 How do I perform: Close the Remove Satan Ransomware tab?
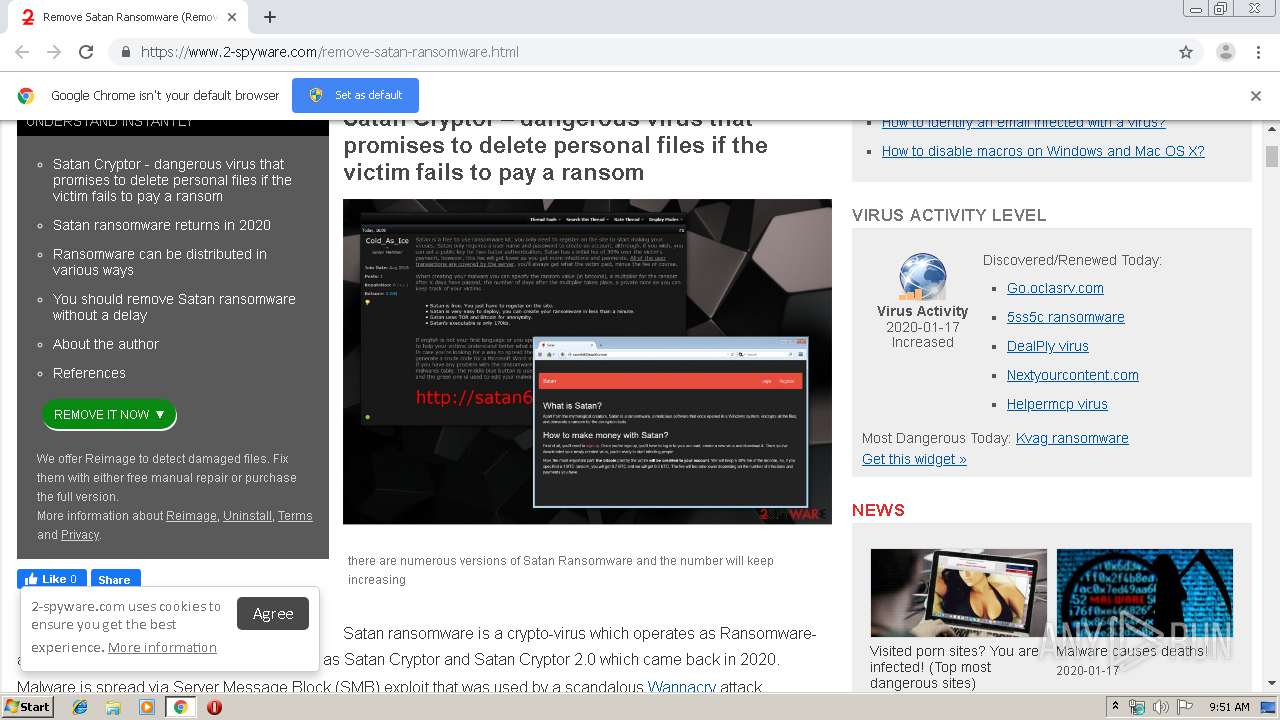pyautogui.click(x=232, y=17)
